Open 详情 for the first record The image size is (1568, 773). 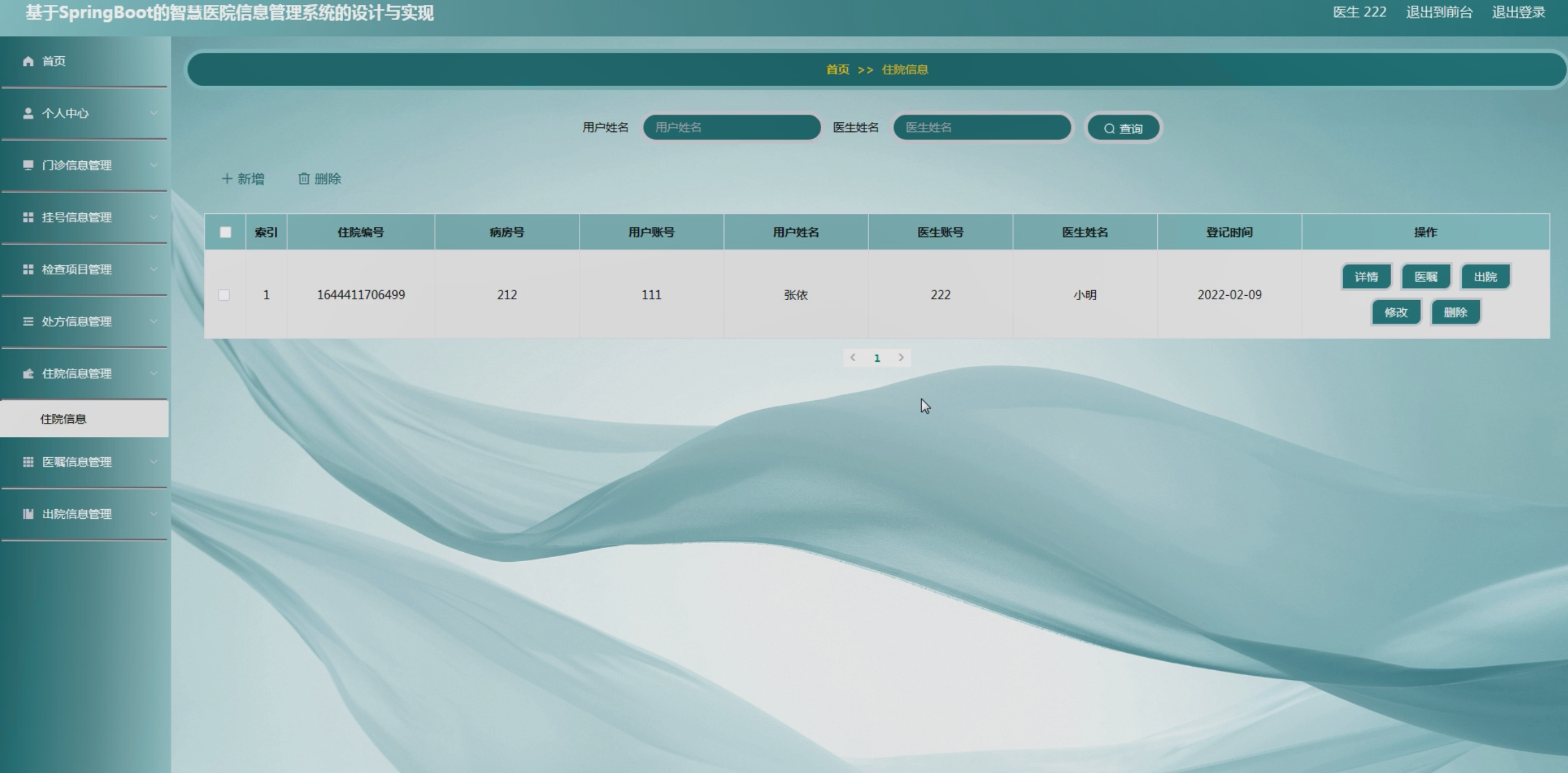pos(1366,276)
